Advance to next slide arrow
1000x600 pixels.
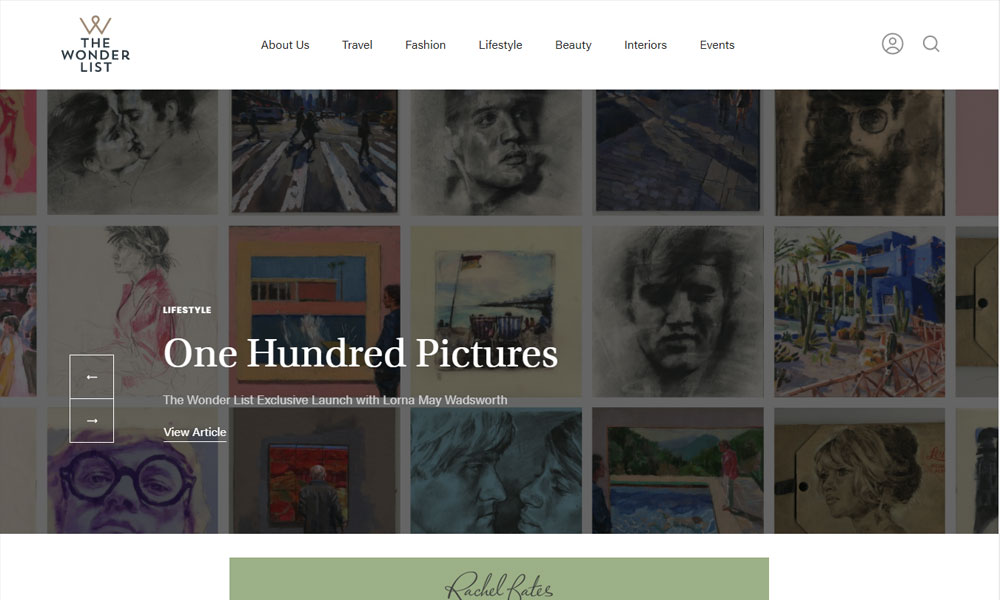pyautogui.click(x=92, y=421)
